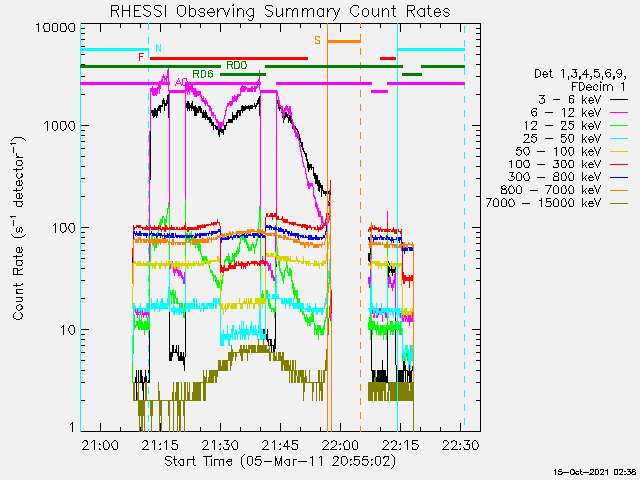Click the red 100 - 300 keV legend line
Image resolution: width=640 pixels, height=480 pixels.
618,164
